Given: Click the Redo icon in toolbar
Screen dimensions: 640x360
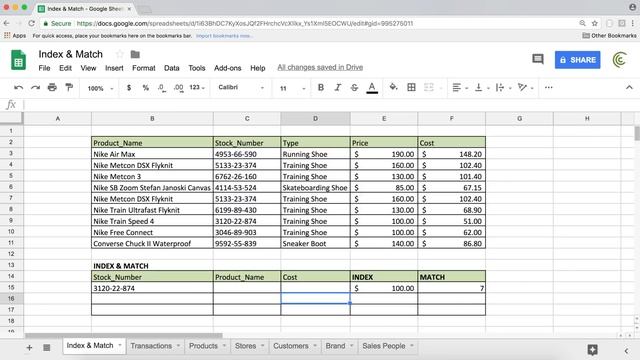Looking at the screenshot, I should point(36,87).
